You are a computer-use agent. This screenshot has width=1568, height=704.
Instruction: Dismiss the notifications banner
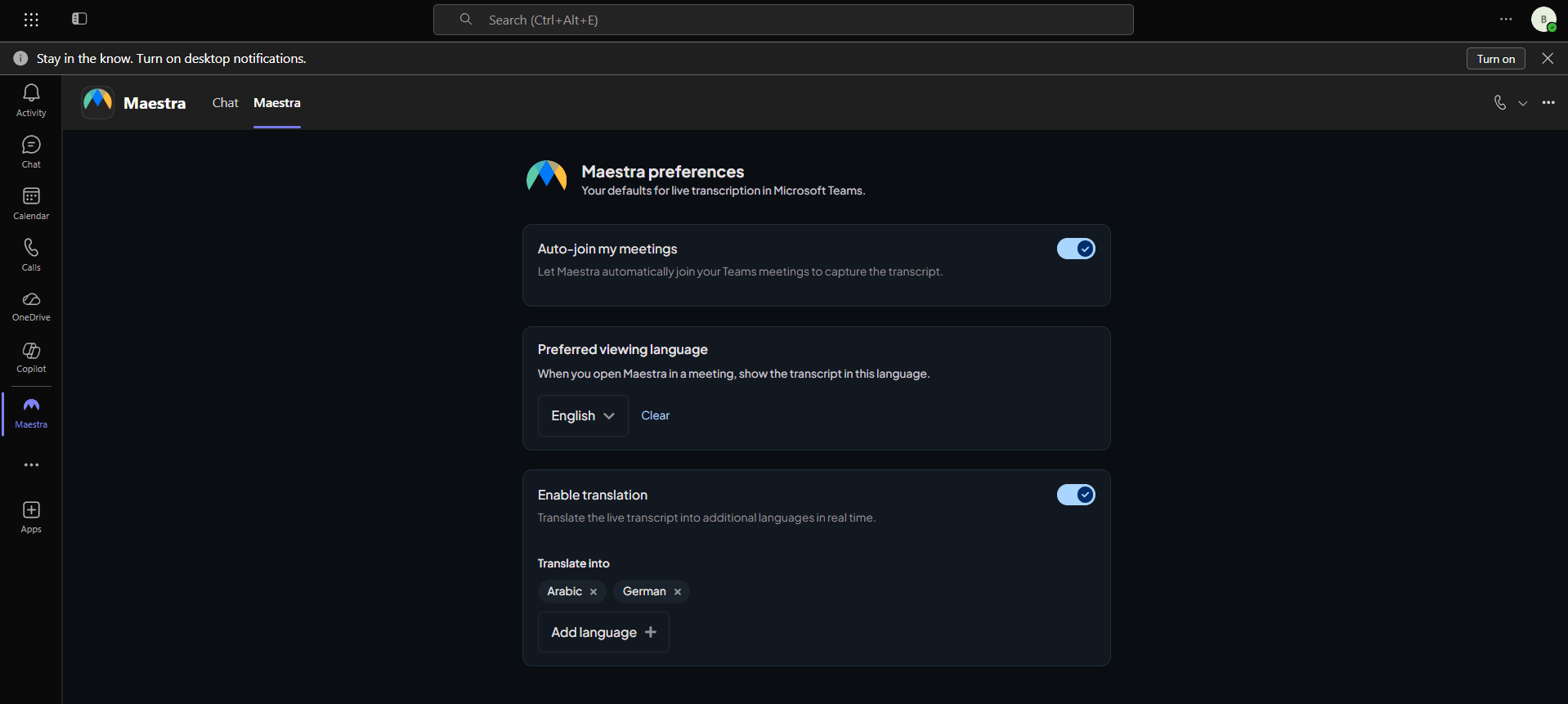click(1548, 58)
